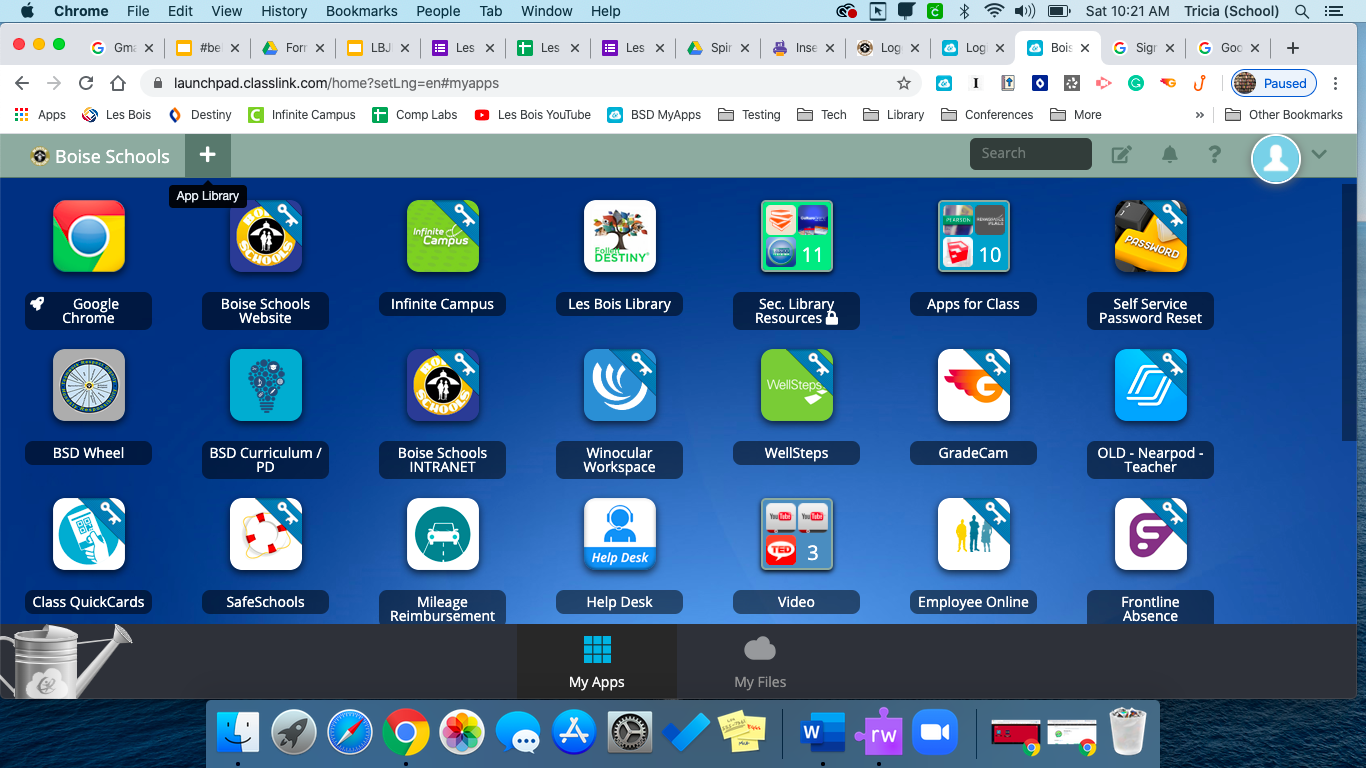Switch to the Gmail tab
Screen dimensions: 1366x768
(x=122, y=47)
